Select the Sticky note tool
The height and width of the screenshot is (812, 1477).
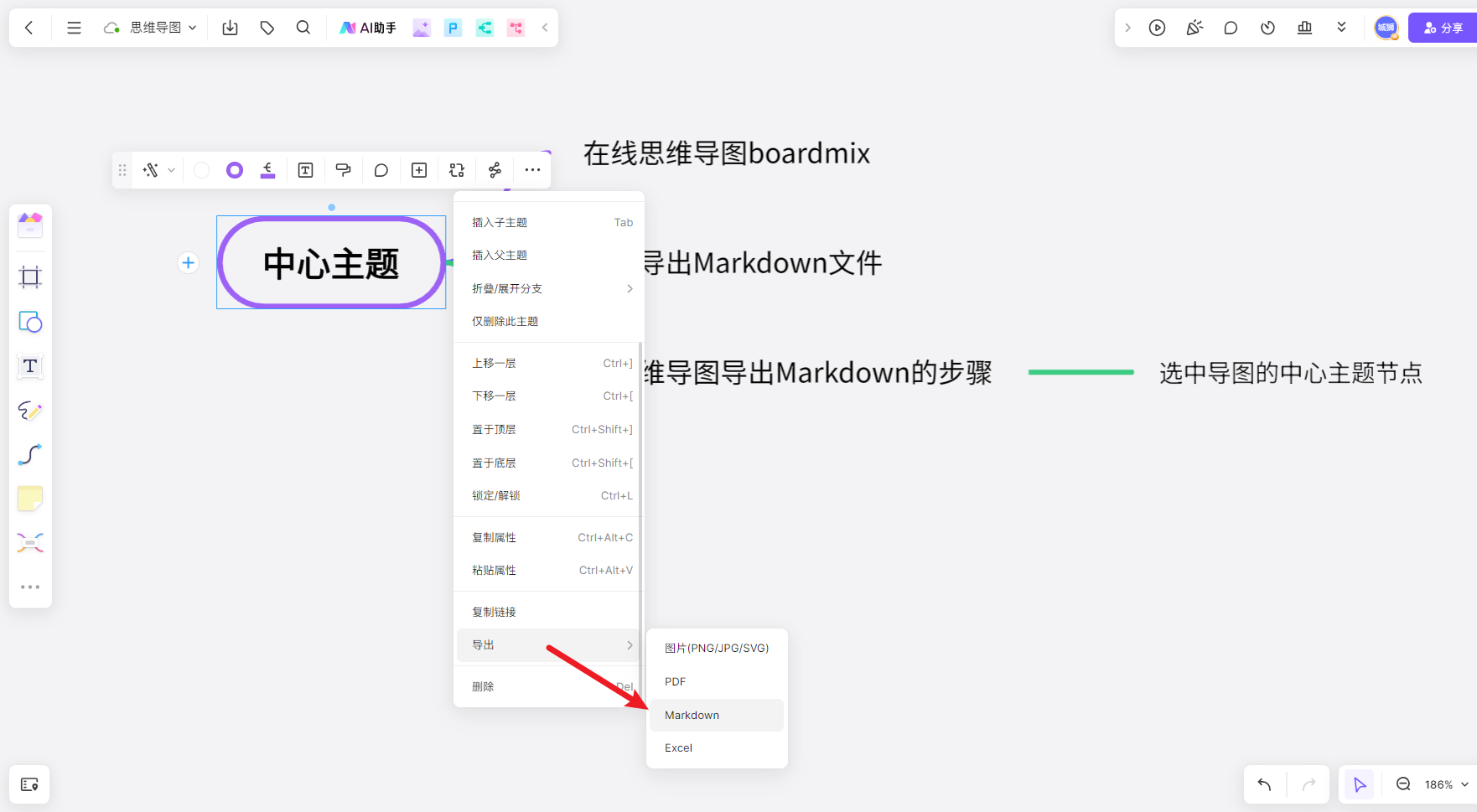[x=30, y=499]
